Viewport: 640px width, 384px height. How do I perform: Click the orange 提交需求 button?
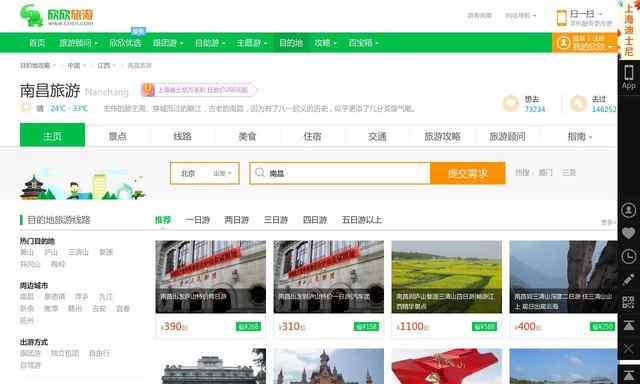[x=468, y=173]
